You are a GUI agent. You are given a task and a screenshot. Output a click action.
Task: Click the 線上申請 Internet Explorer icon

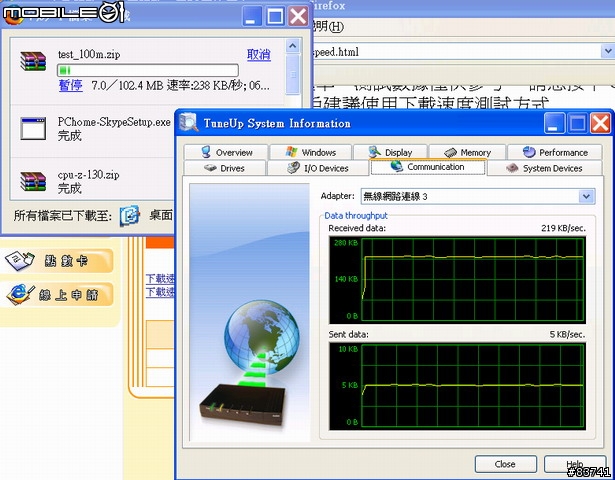tap(20, 294)
